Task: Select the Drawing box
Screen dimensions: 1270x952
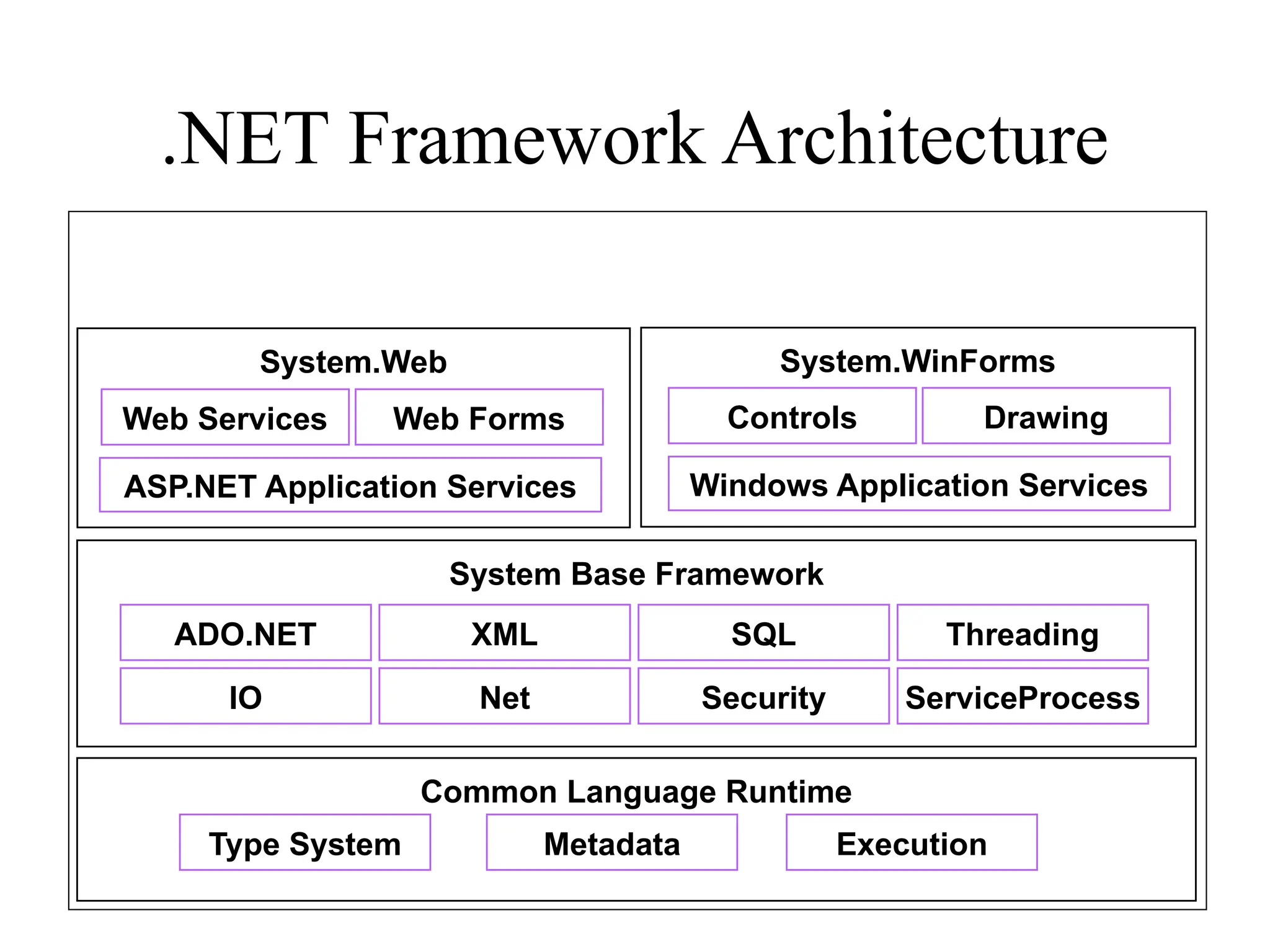Action: click(x=1046, y=416)
